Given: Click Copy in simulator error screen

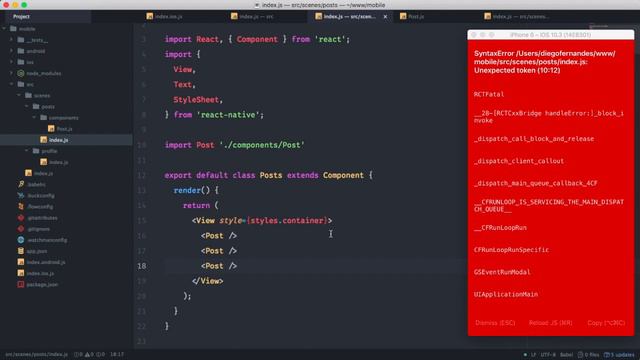Looking at the screenshot, I should [606, 323].
